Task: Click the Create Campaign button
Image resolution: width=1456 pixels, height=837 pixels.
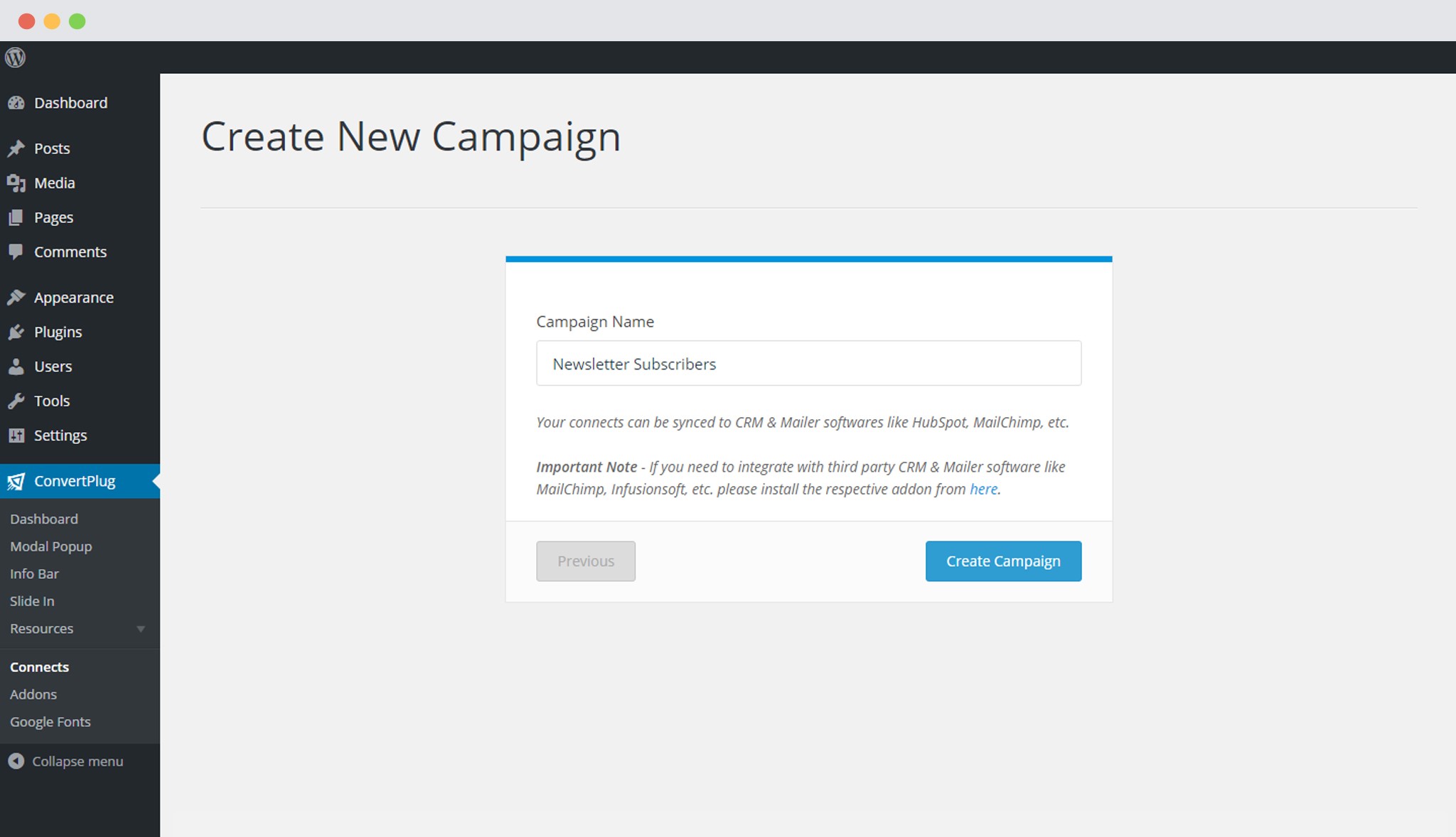Action: coord(1003,561)
